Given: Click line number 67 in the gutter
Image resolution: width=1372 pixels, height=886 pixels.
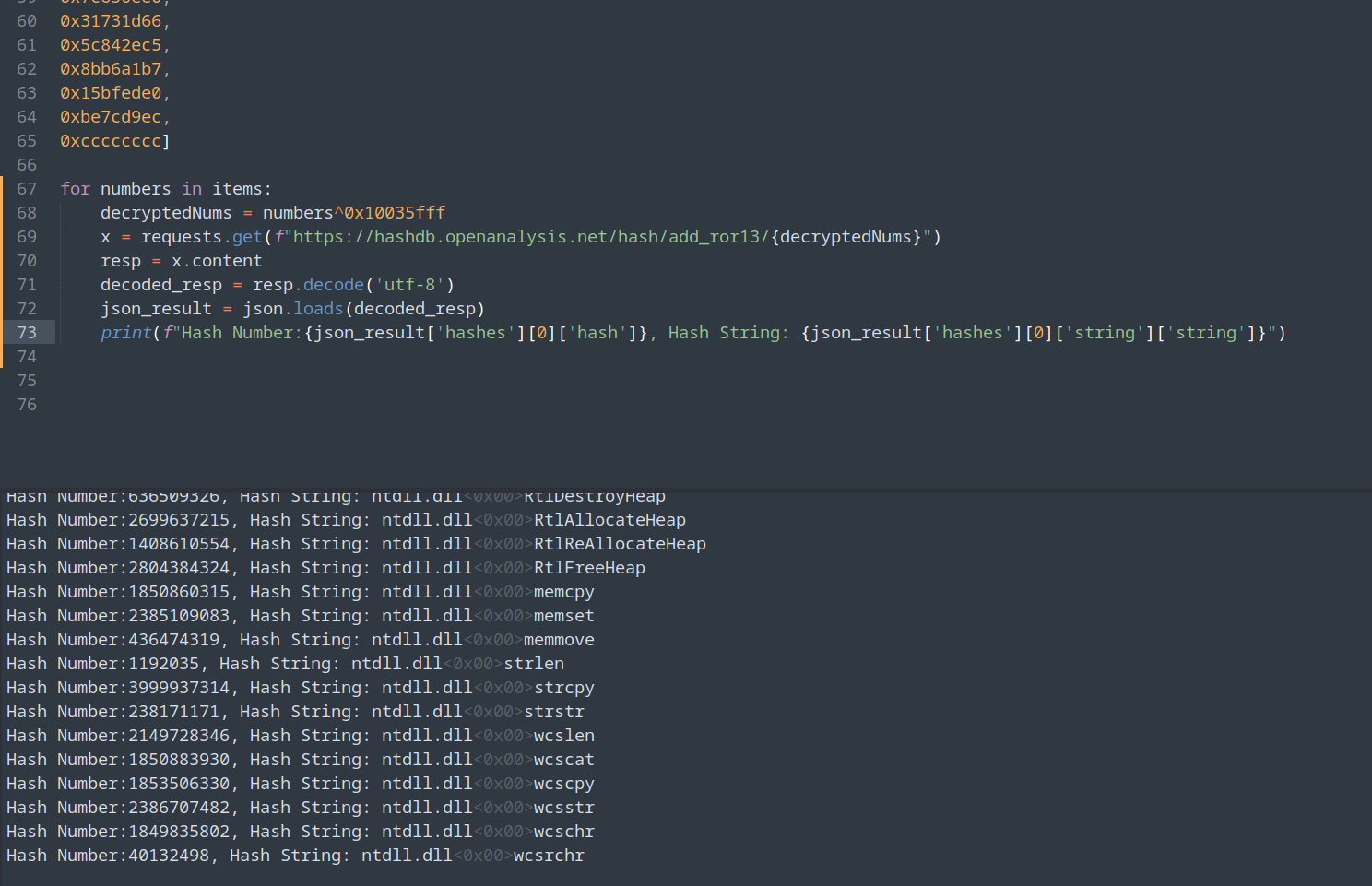Looking at the screenshot, I should pyautogui.click(x=27, y=188).
